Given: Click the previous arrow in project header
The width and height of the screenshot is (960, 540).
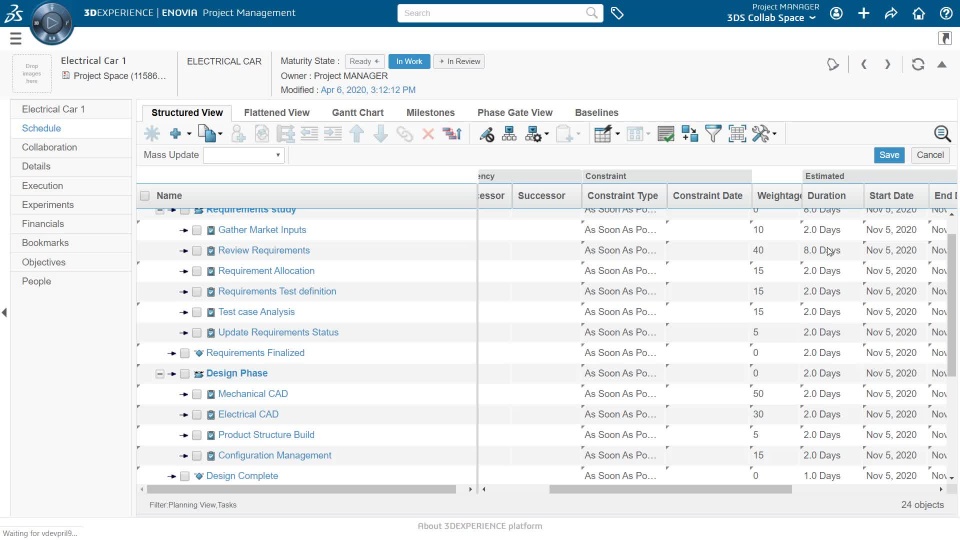Looking at the screenshot, I should click(x=863, y=64).
